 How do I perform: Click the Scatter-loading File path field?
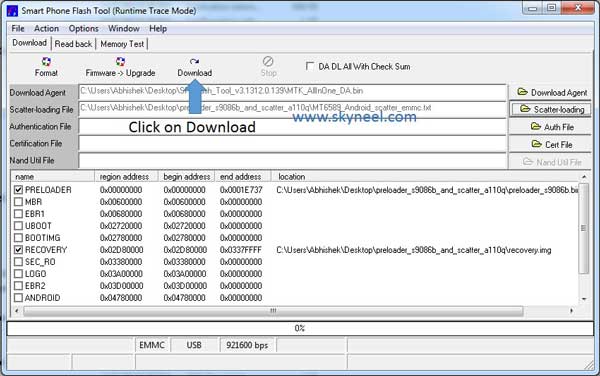[292, 109]
